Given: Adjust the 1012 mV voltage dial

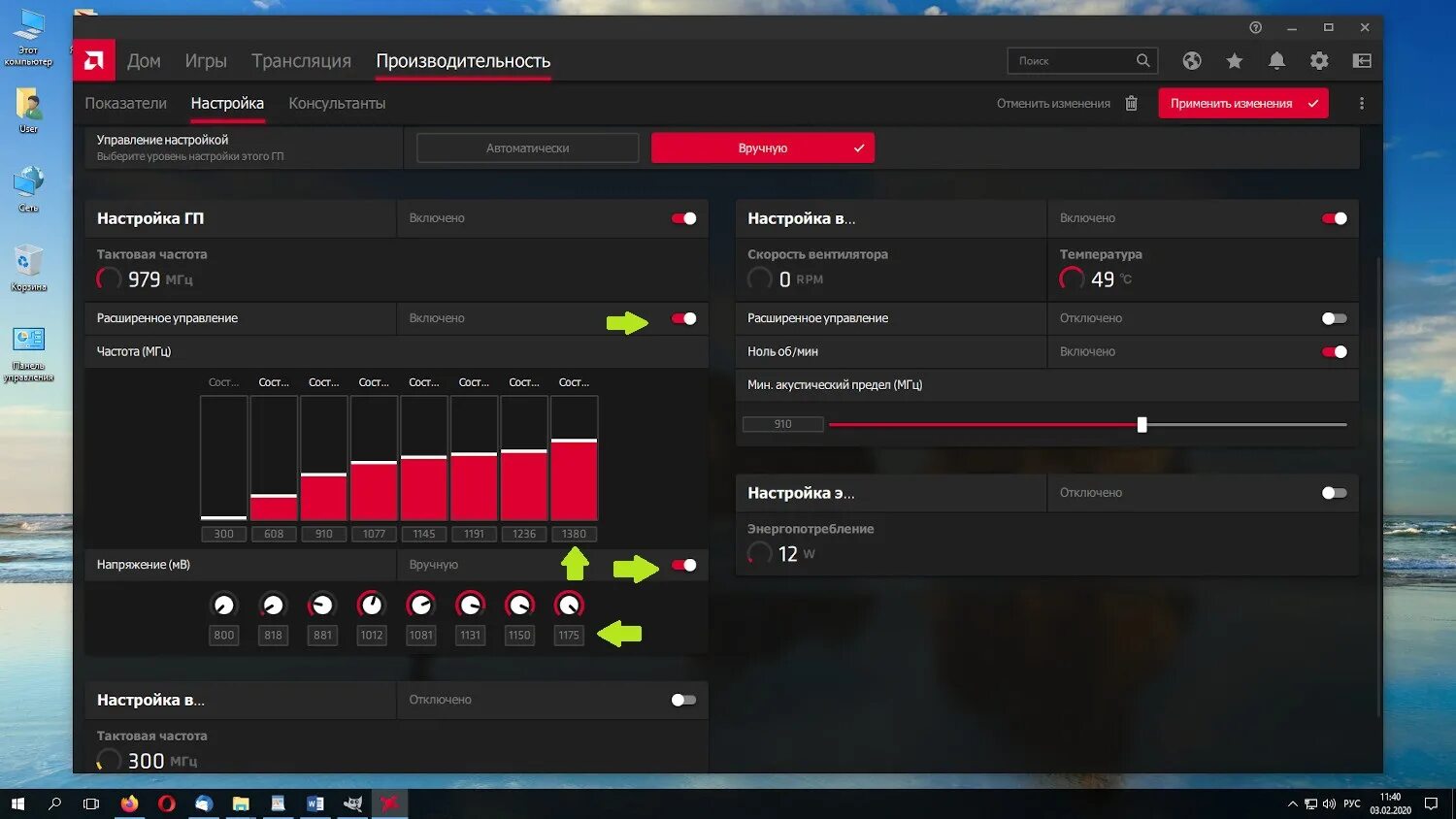Looking at the screenshot, I should point(371,605).
